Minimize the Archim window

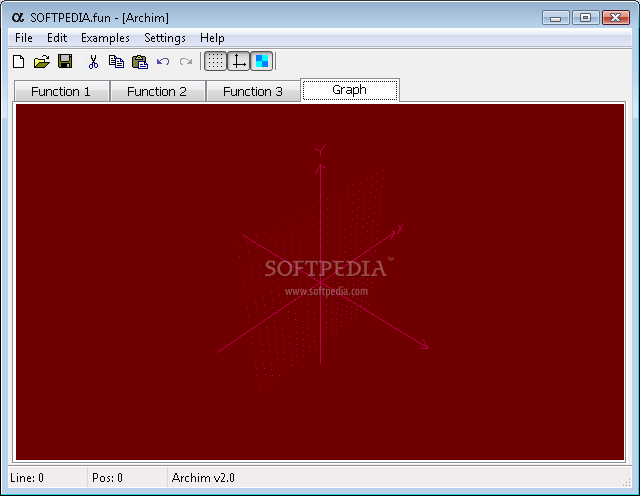556,18
